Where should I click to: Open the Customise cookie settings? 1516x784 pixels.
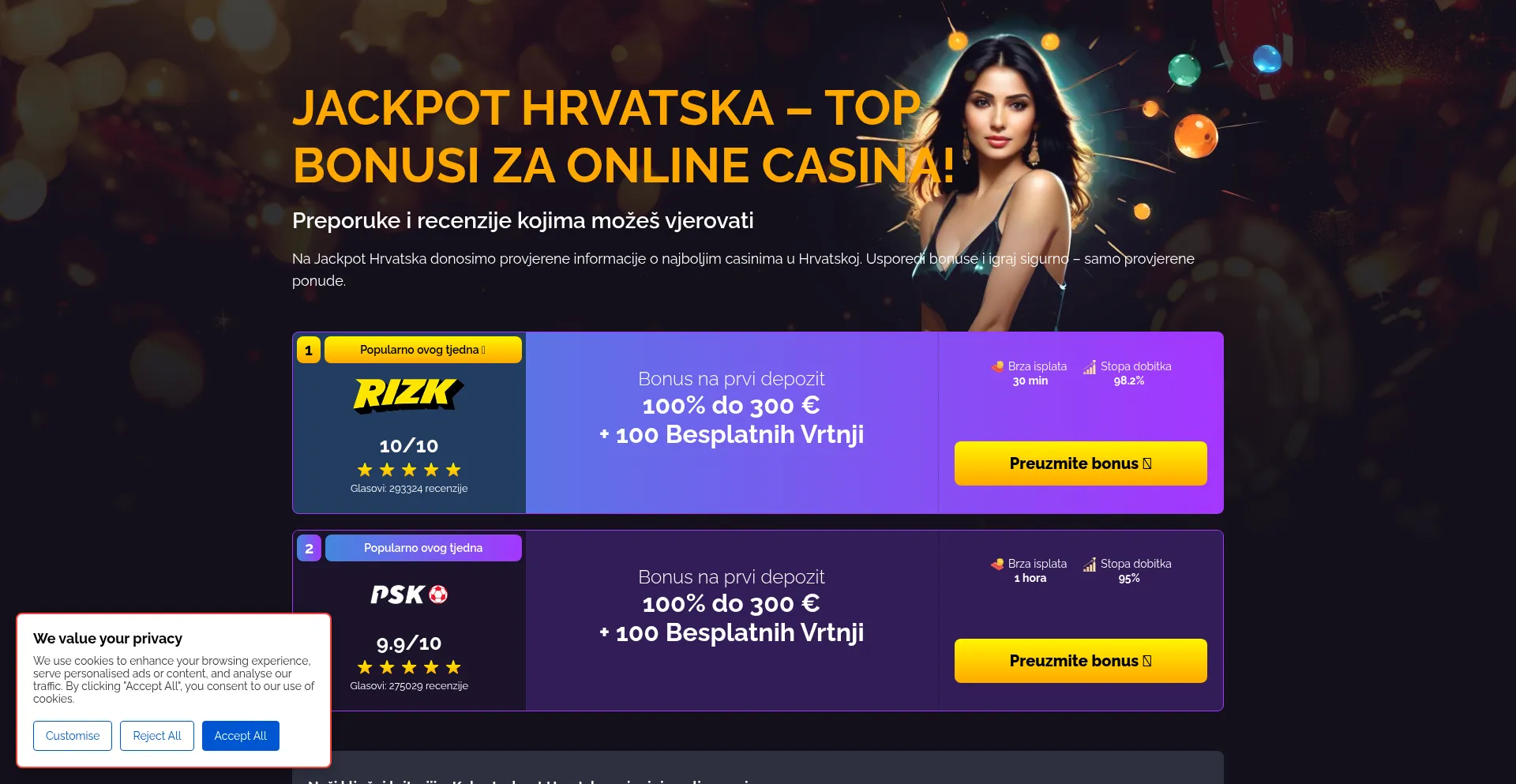[73, 736]
